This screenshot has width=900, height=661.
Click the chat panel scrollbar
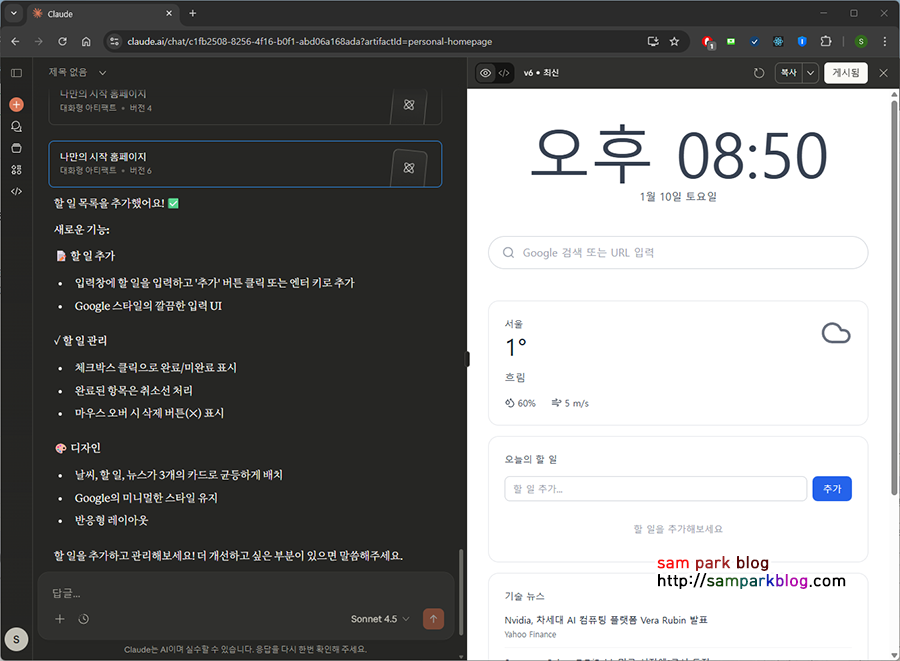click(460, 592)
